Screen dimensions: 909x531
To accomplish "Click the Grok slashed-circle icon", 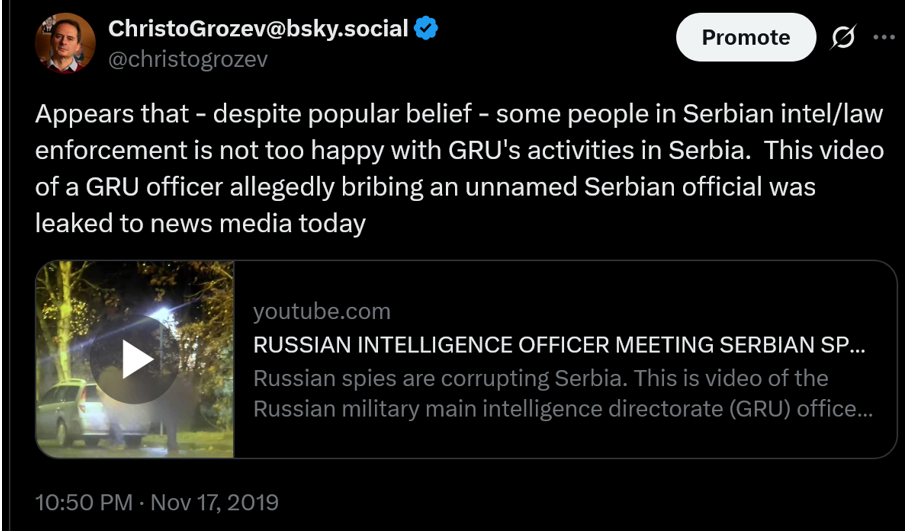I will (843, 37).
